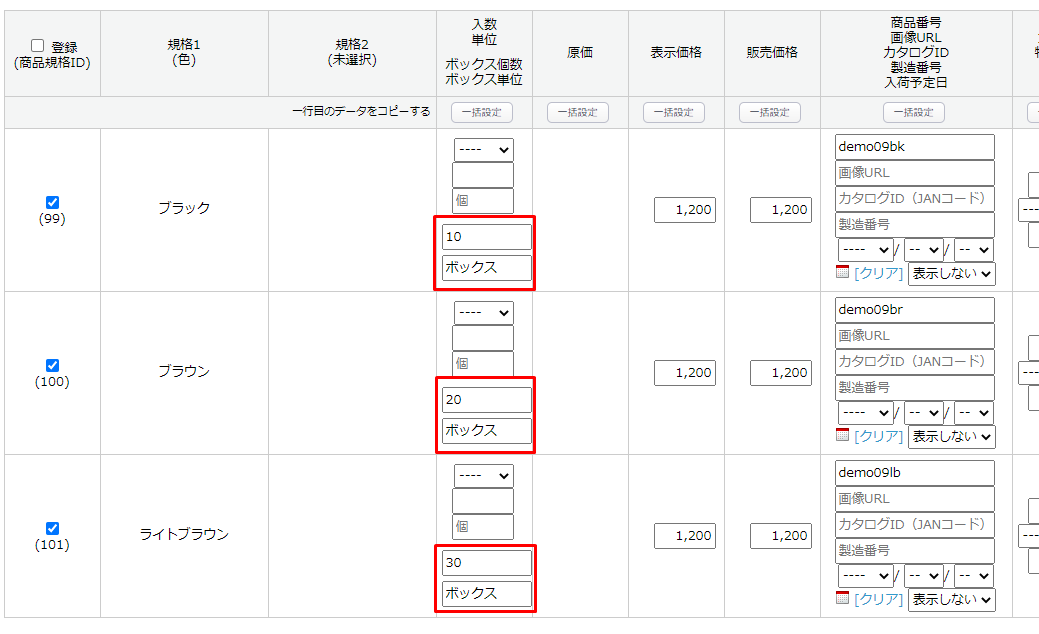Uncheck the ブラウン (100) row checkbox

pos(52,365)
